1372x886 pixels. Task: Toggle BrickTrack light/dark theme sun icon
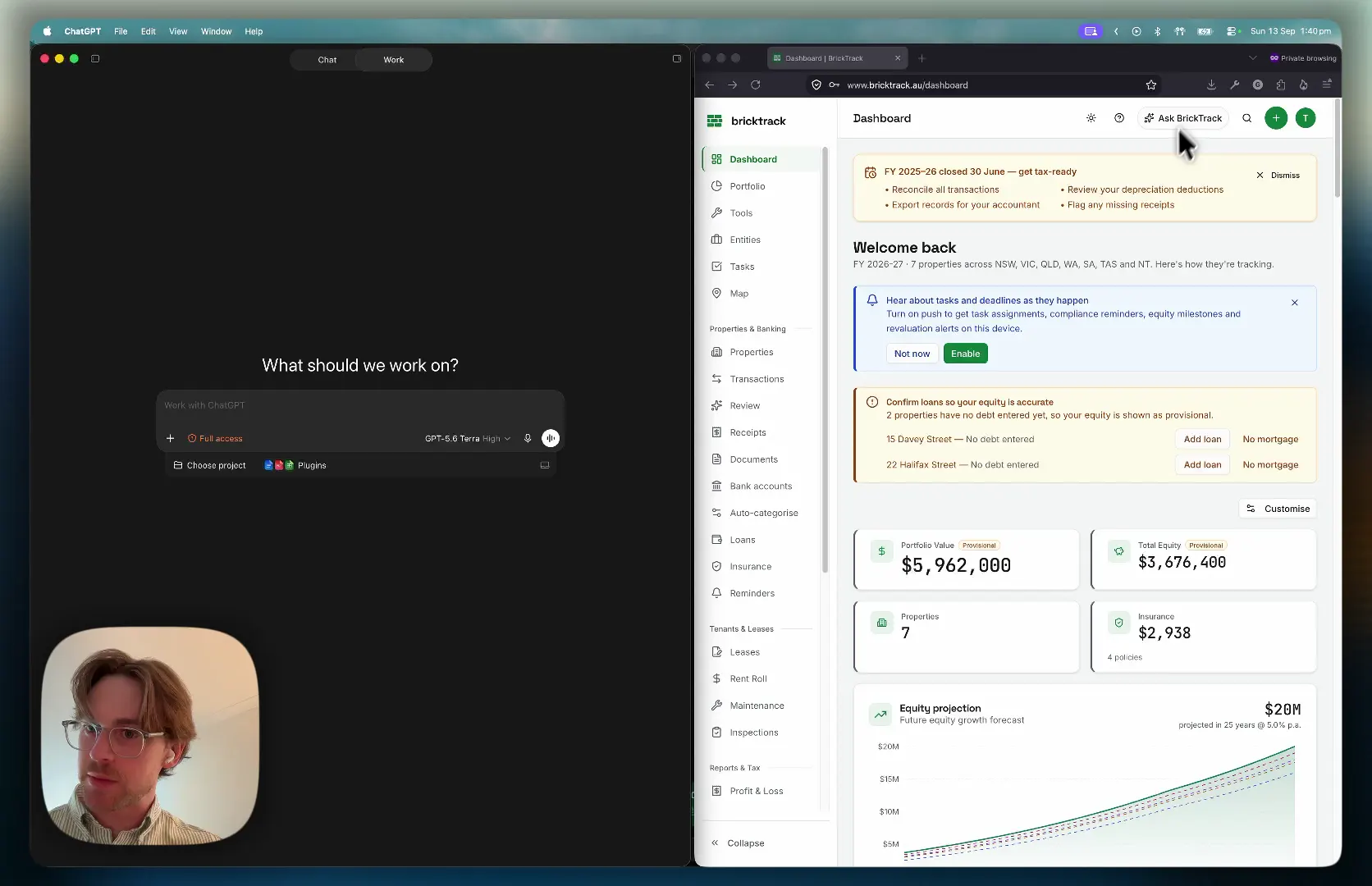tap(1091, 118)
